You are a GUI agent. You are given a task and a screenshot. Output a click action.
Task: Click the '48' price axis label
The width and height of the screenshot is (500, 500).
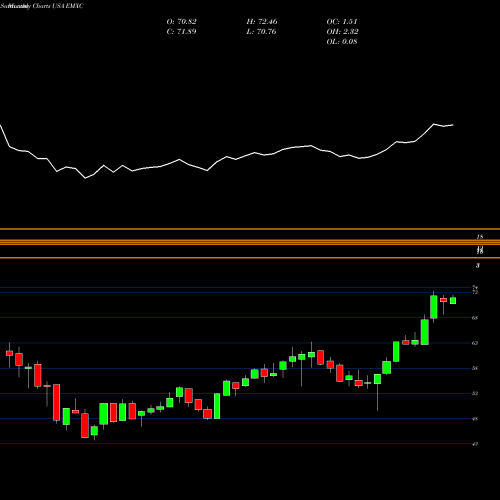pos(475,419)
